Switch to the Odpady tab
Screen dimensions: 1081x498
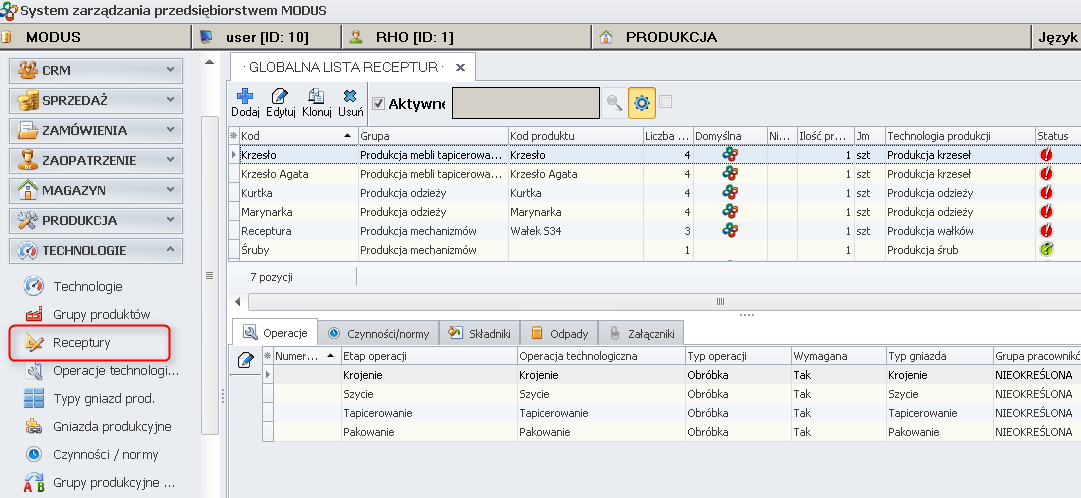(x=559, y=333)
